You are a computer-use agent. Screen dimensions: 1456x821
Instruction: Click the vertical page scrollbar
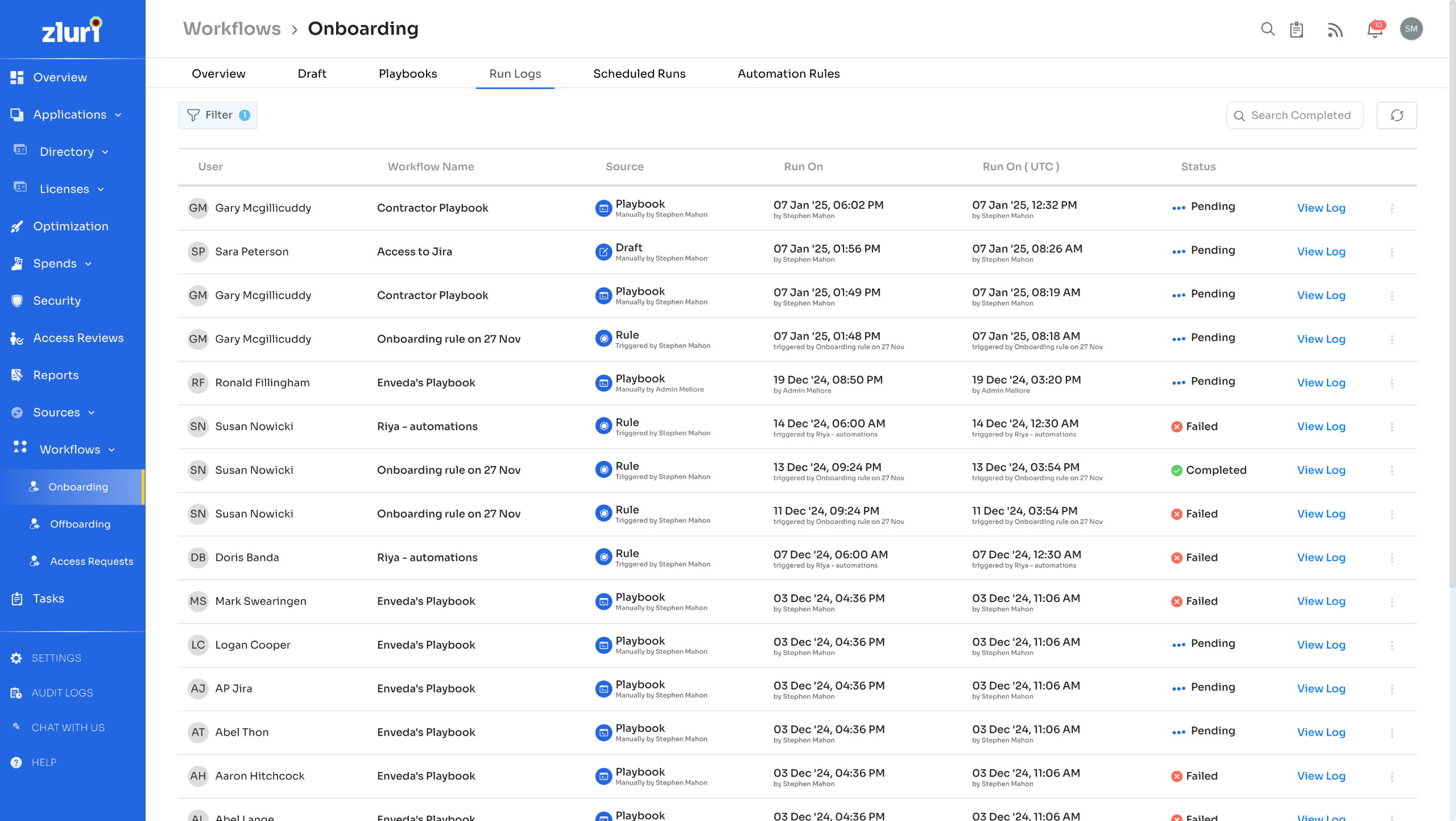point(1451,284)
